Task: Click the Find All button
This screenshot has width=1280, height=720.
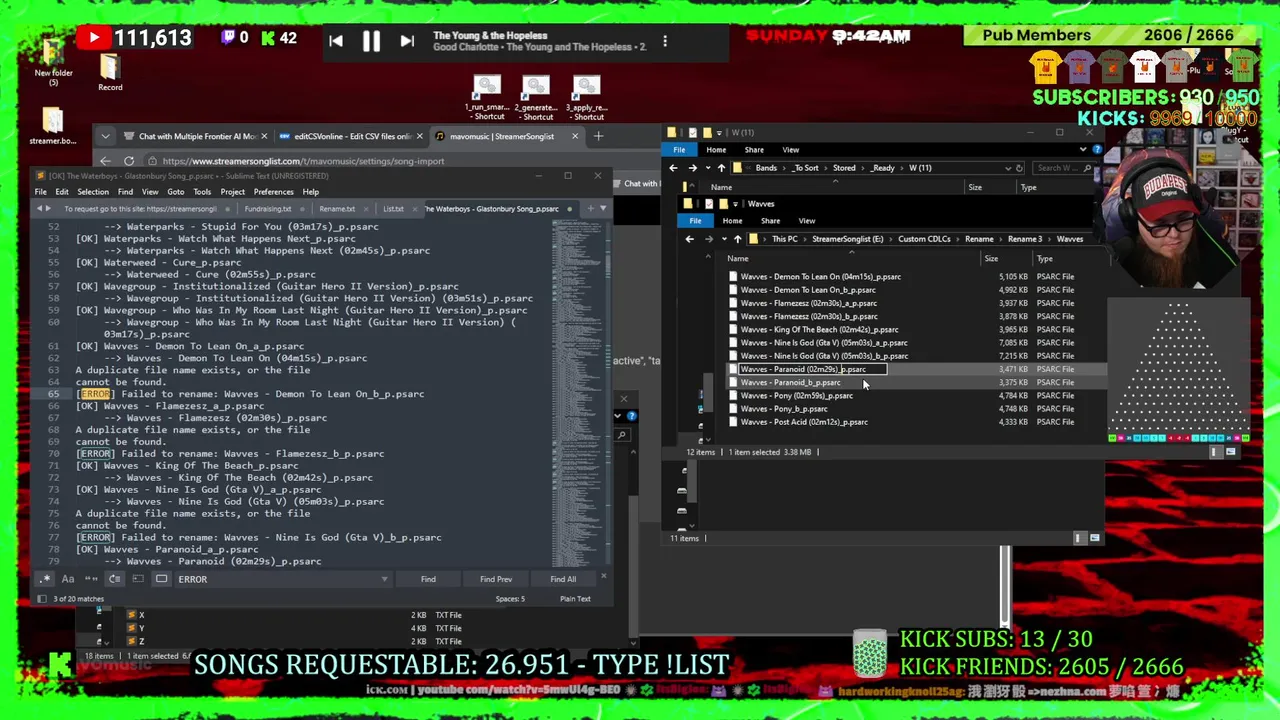Action: (x=563, y=579)
